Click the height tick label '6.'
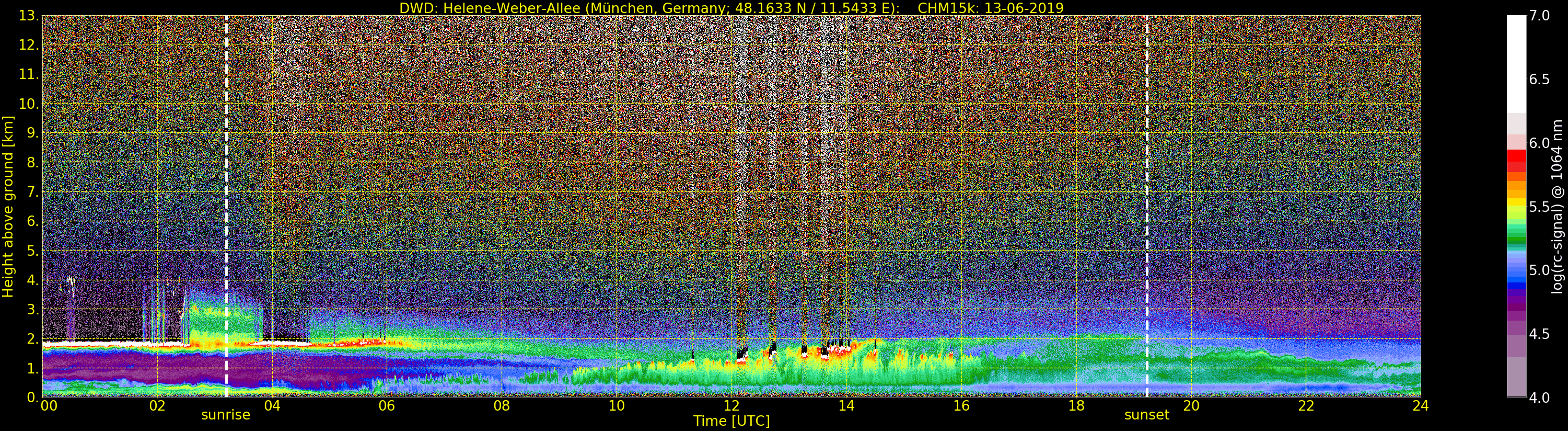Viewport: 1568px width, 431px height. click(32, 221)
